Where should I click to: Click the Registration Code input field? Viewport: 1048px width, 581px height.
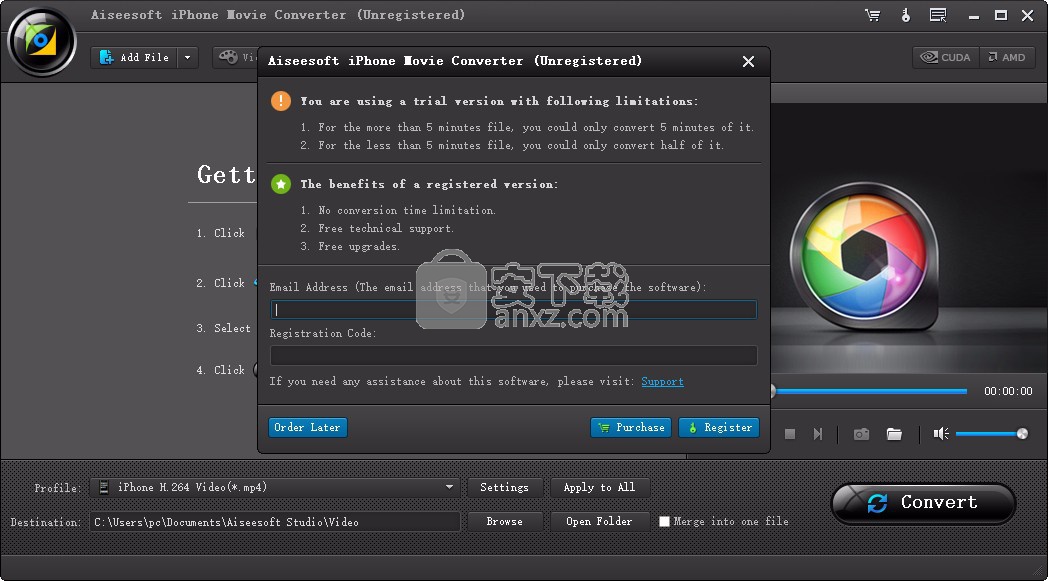(x=513, y=355)
